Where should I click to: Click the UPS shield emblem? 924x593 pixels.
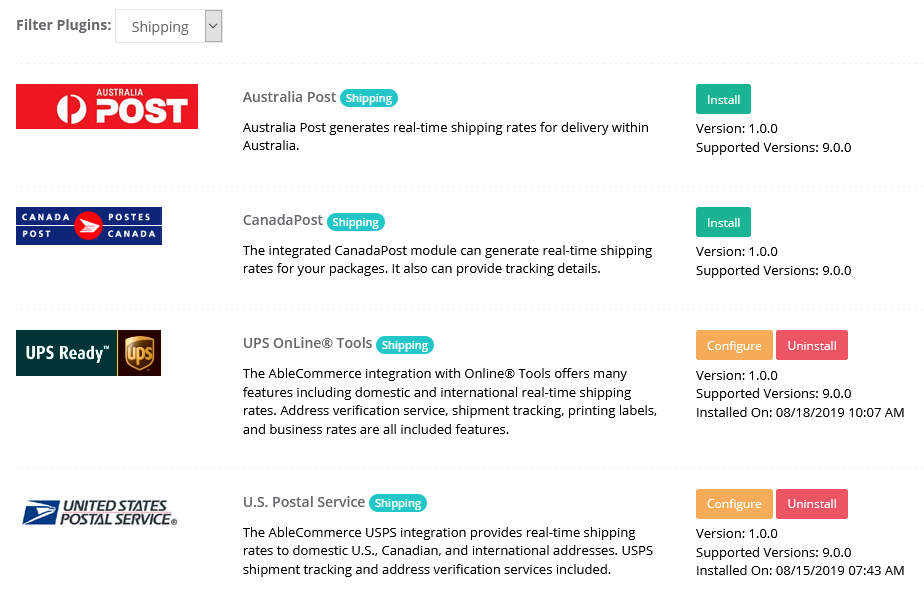tap(140, 352)
